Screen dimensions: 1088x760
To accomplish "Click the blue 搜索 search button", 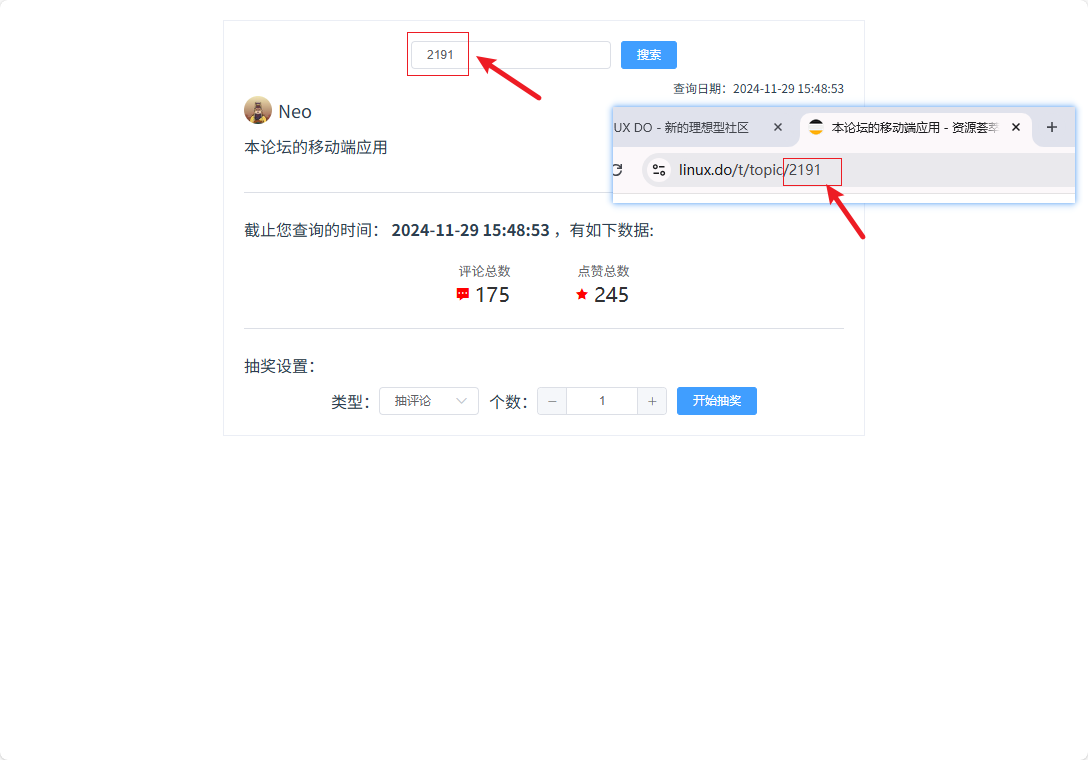I will pos(648,55).
